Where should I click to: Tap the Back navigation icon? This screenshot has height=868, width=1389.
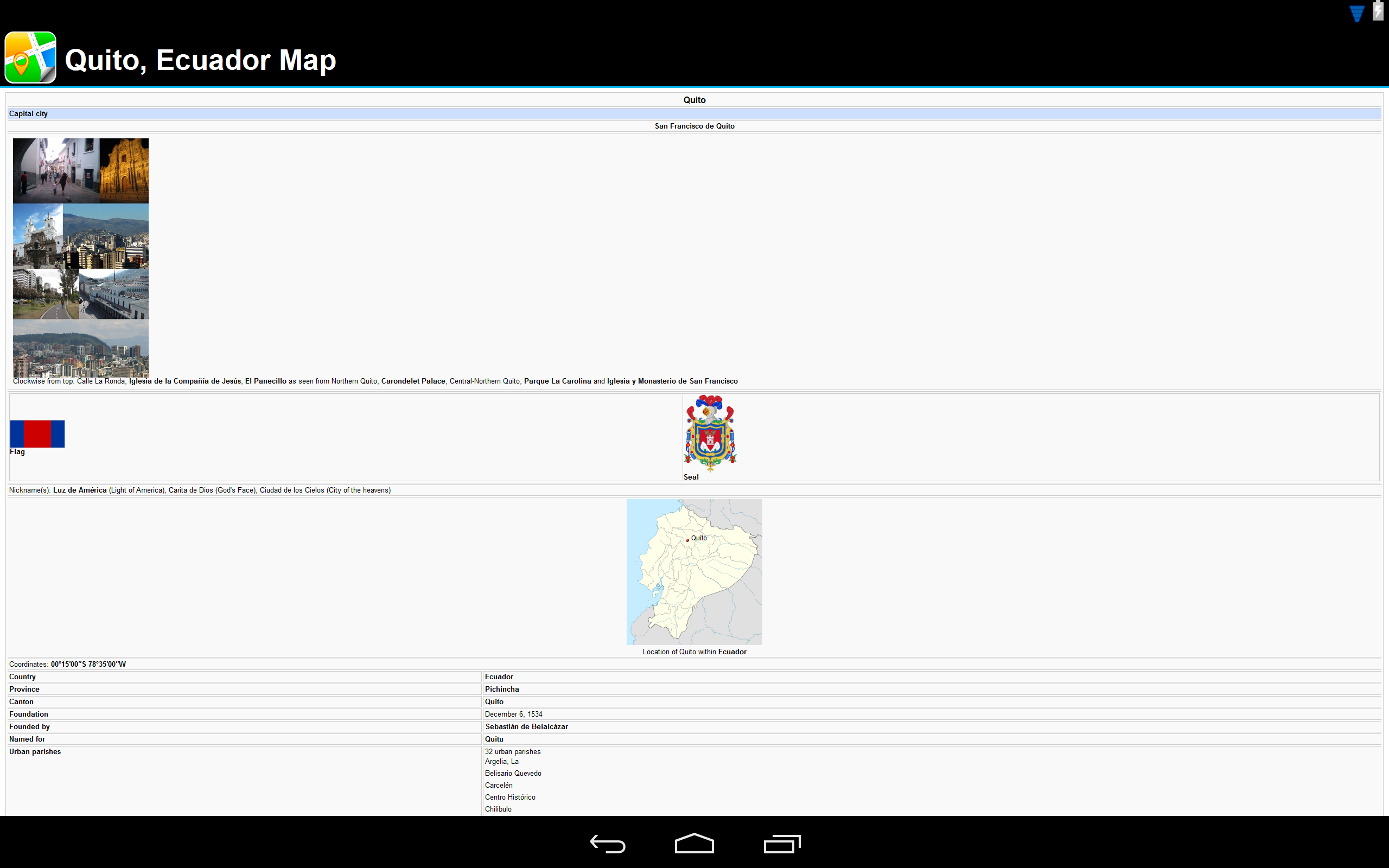coord(607,844)
